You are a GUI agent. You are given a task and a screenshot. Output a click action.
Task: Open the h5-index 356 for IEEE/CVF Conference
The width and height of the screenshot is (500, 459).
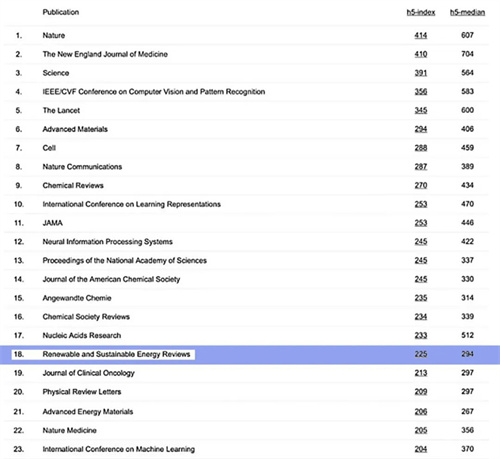421,91
